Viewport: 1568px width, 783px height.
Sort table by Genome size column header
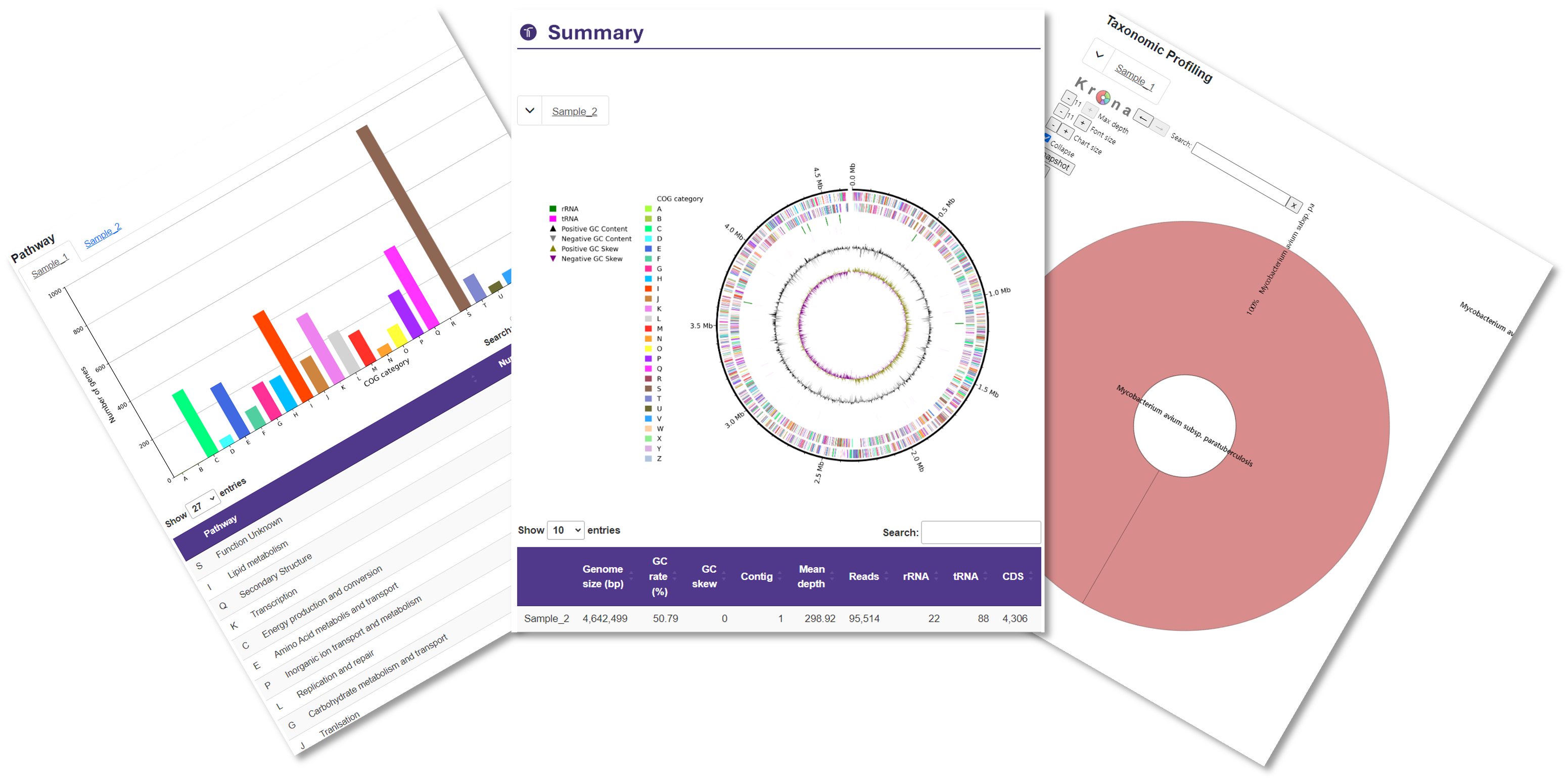pyautogui.click(x=603, y=576)
